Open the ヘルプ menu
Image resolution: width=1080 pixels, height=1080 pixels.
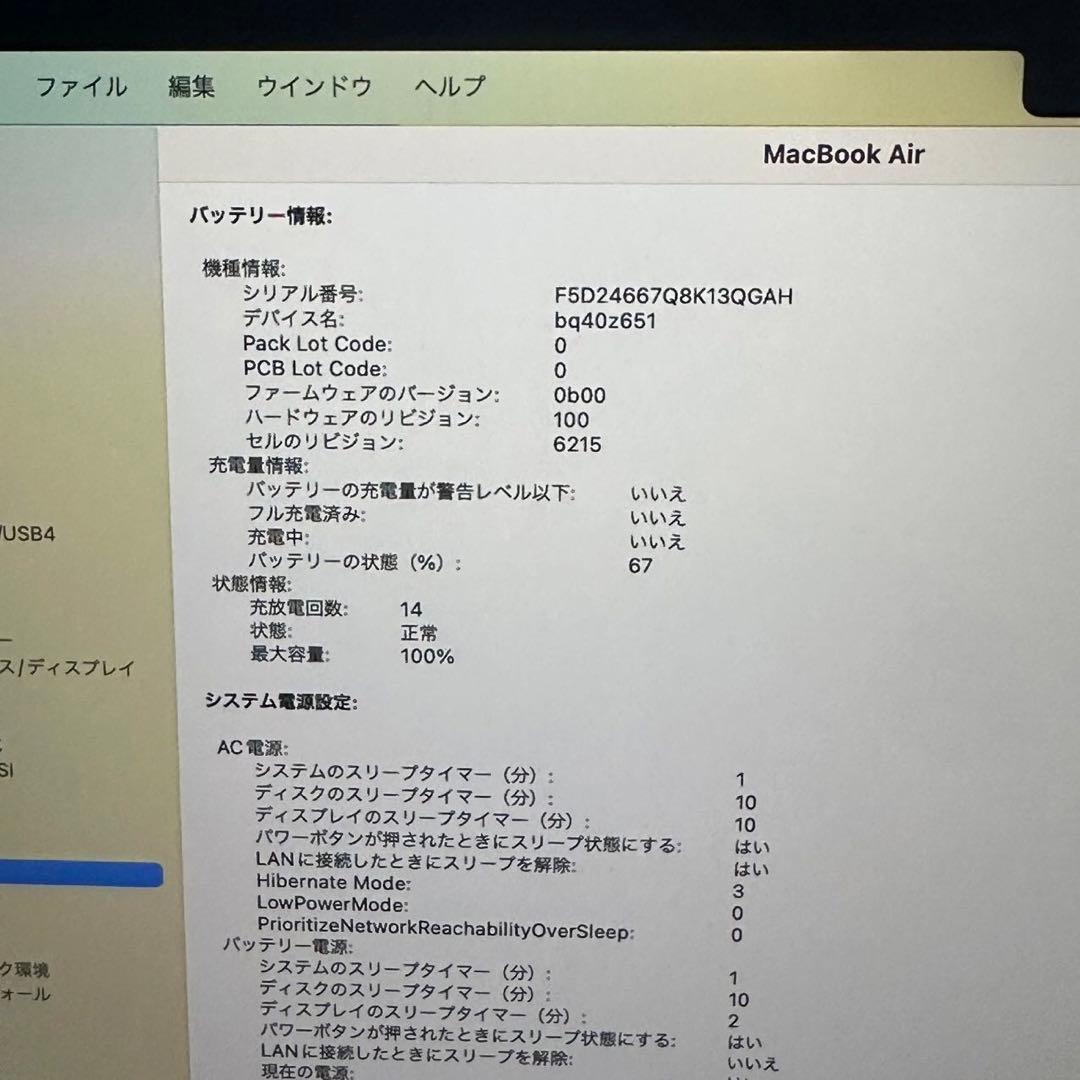click(446, 87)
